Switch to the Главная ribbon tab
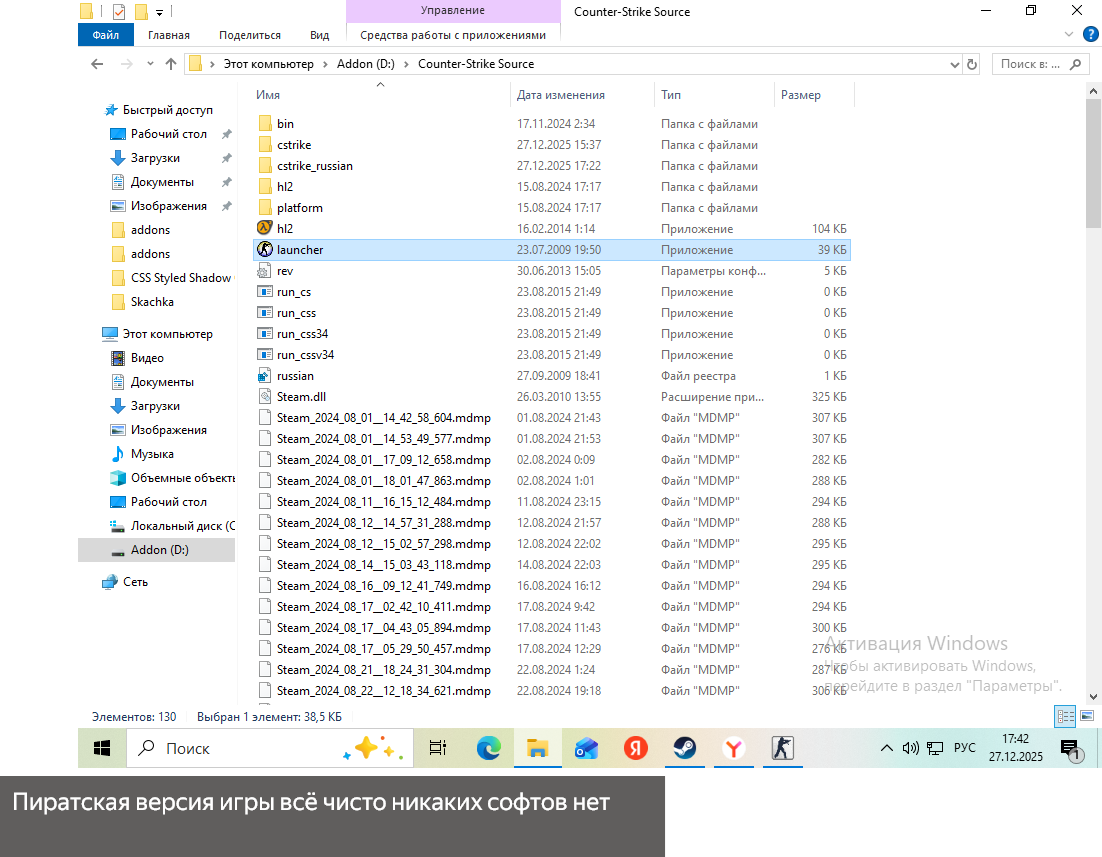The height and width of the screenshot is (857, 1102). tap(169, 35)
